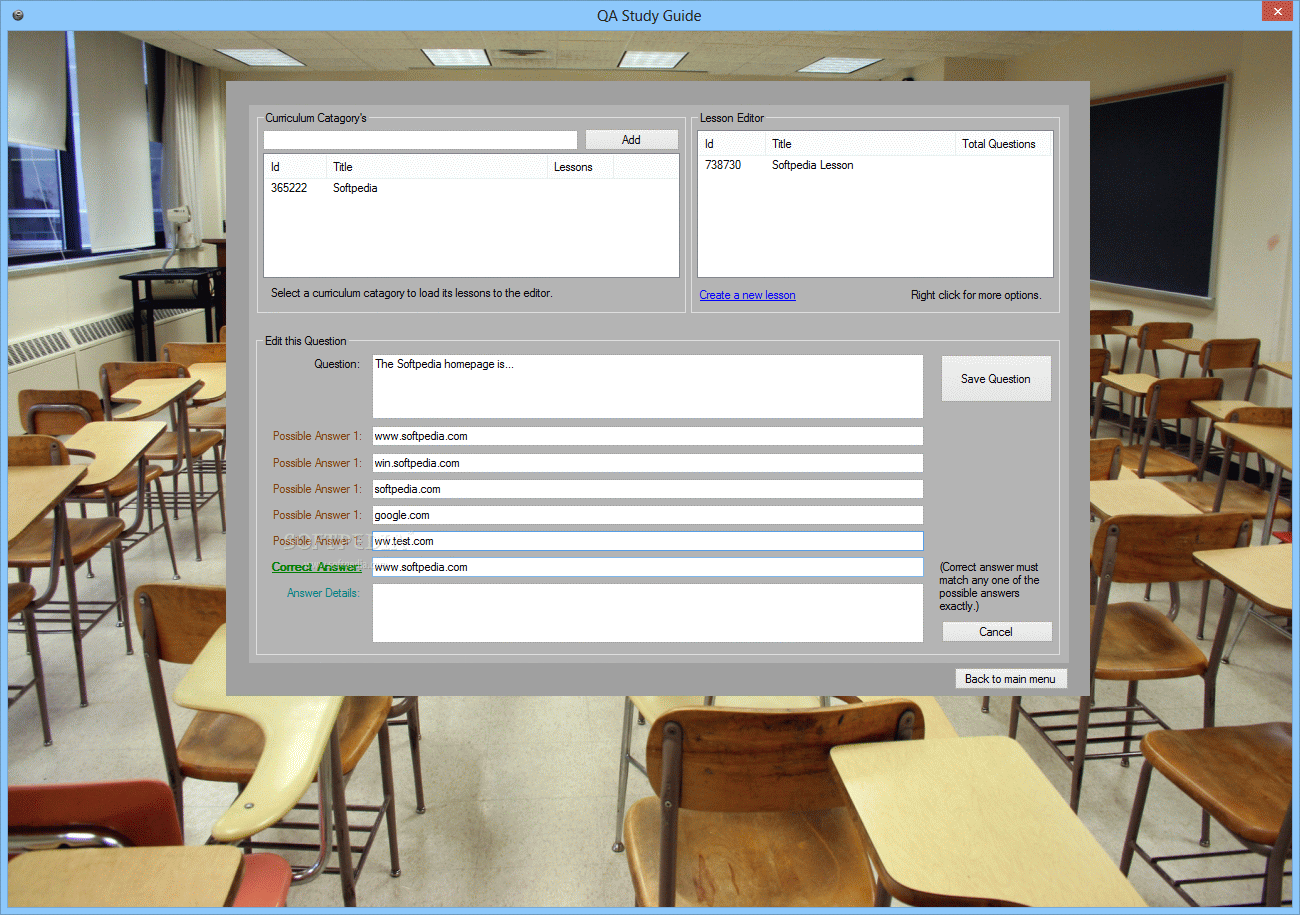
Task: Click the Id column header in the category list
Action: click(x=296, y=167)
